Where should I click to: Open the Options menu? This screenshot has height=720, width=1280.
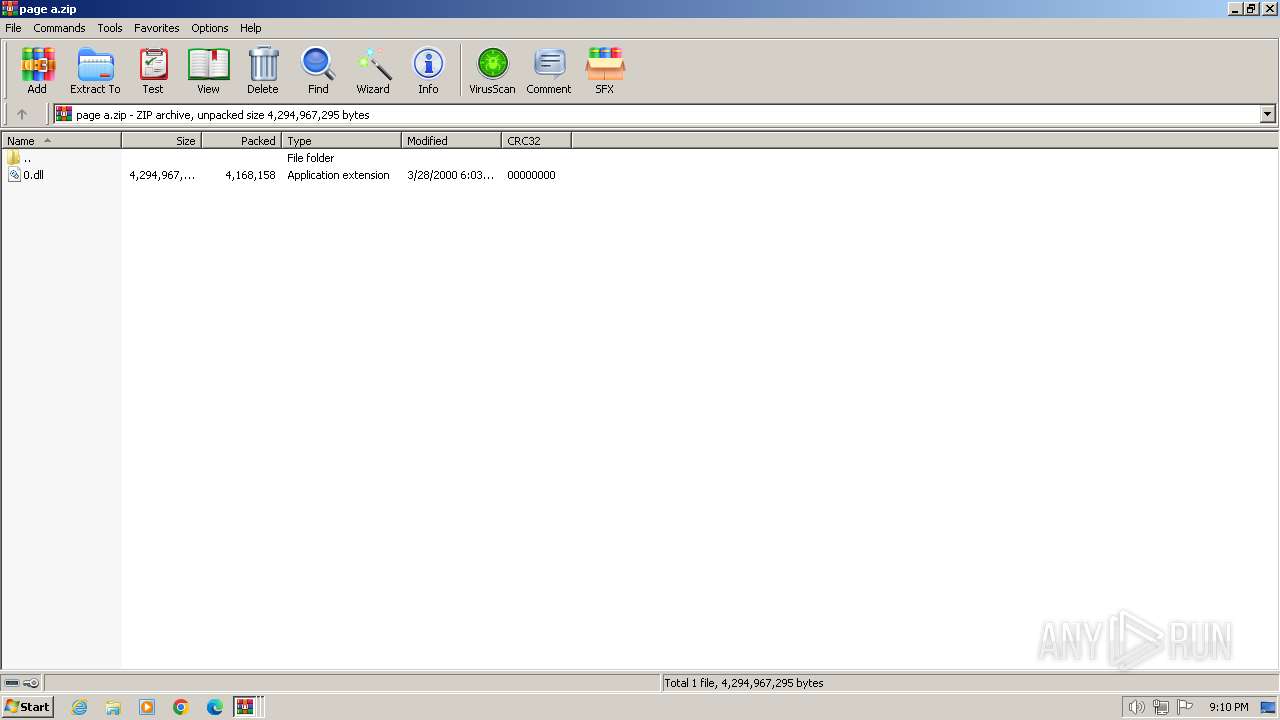pyautogui.click(x=210, y=28)
